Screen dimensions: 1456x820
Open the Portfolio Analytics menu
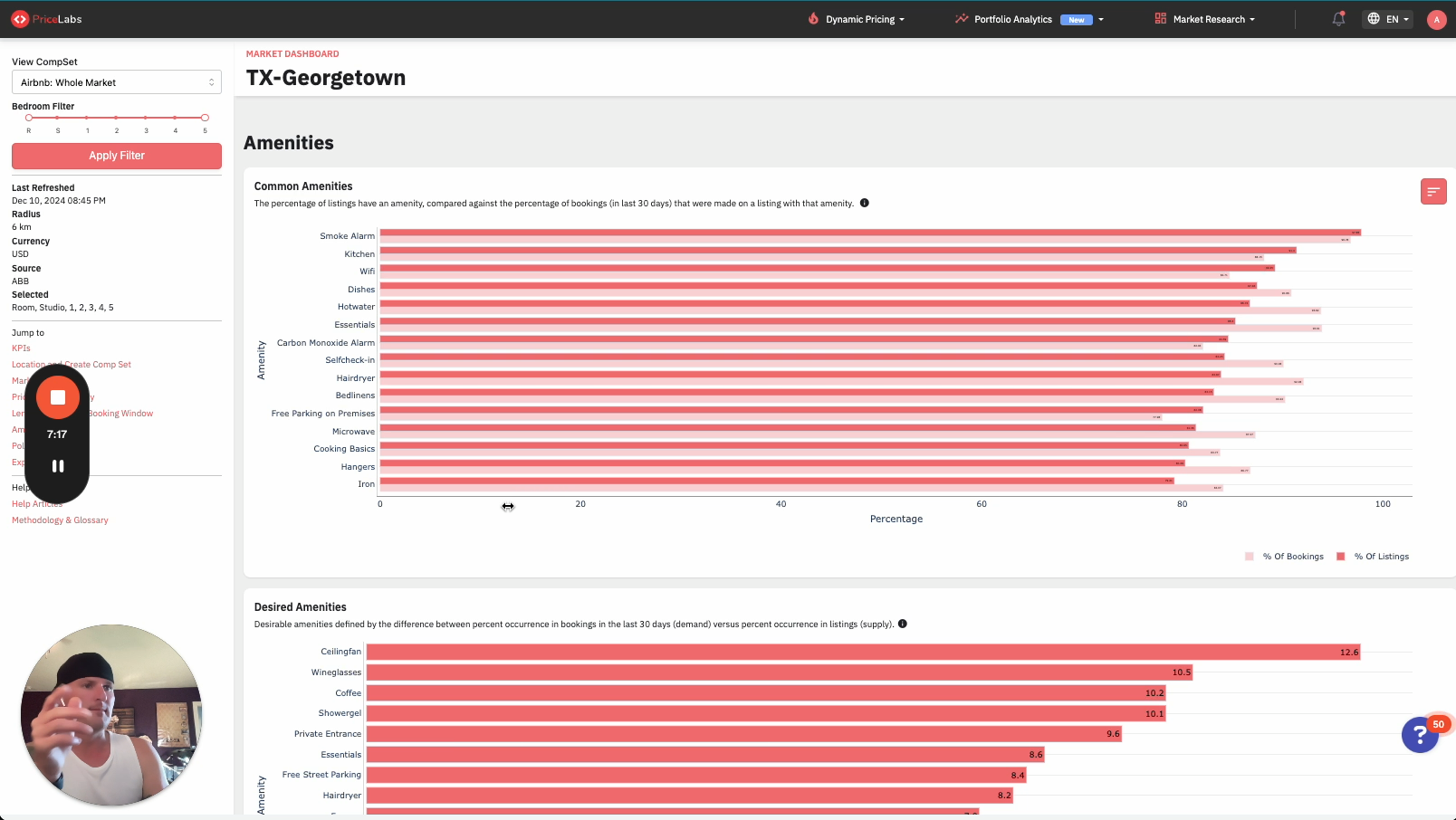(x=1029, y=19)
